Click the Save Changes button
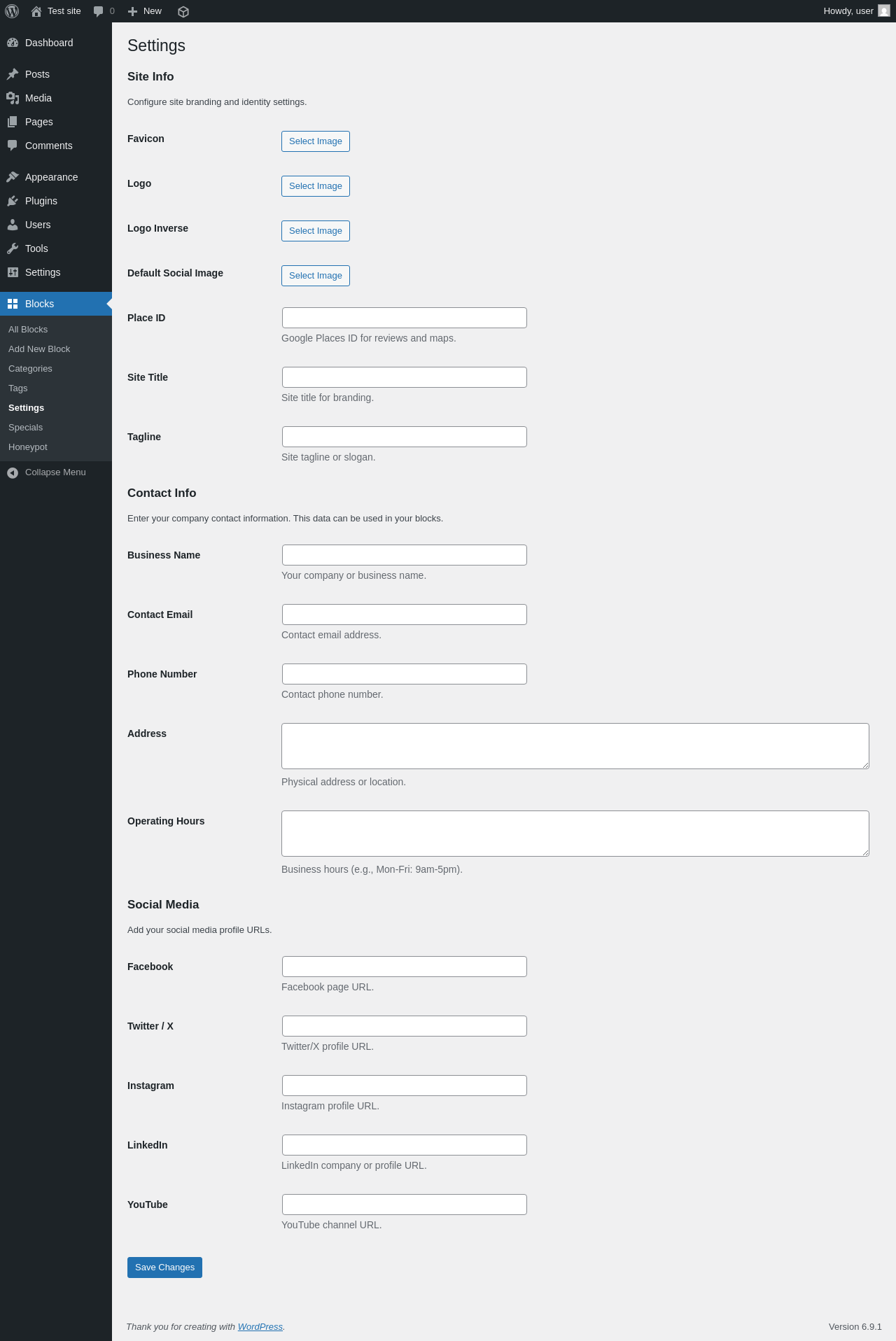 coord(164,1268)
